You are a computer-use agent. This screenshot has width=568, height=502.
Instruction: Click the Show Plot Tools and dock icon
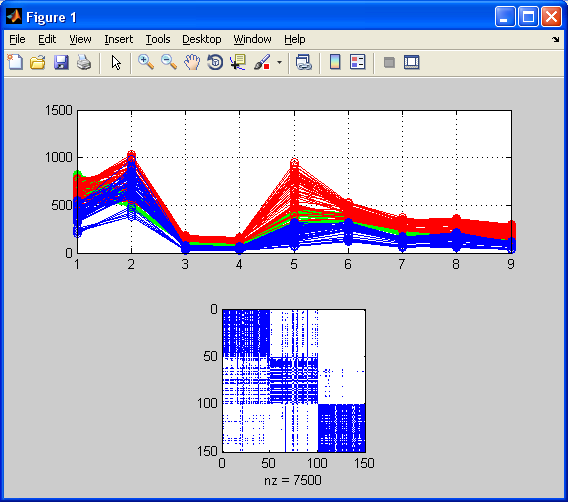tap(412, 62)
